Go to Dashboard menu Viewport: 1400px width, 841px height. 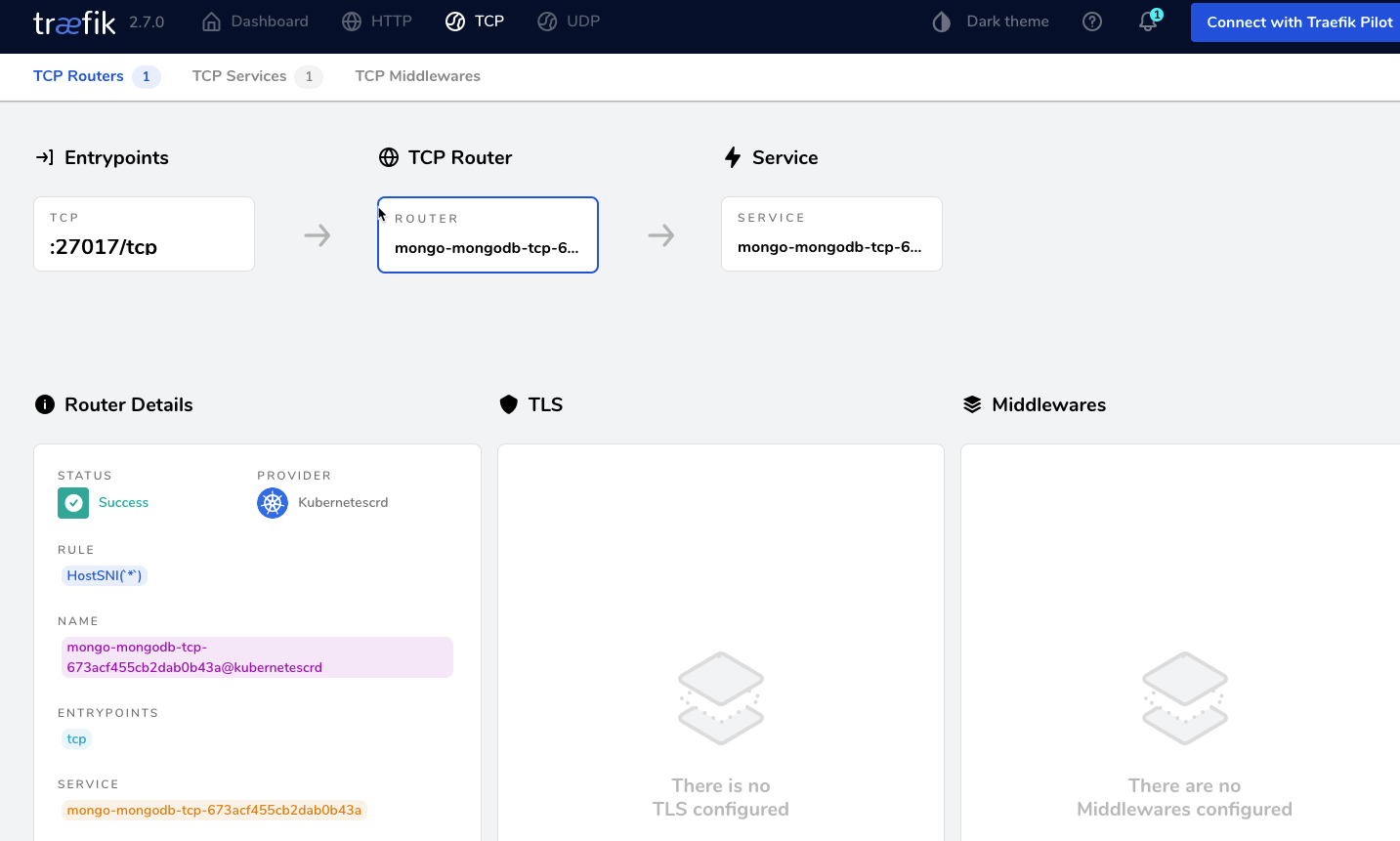coord(255,21)
